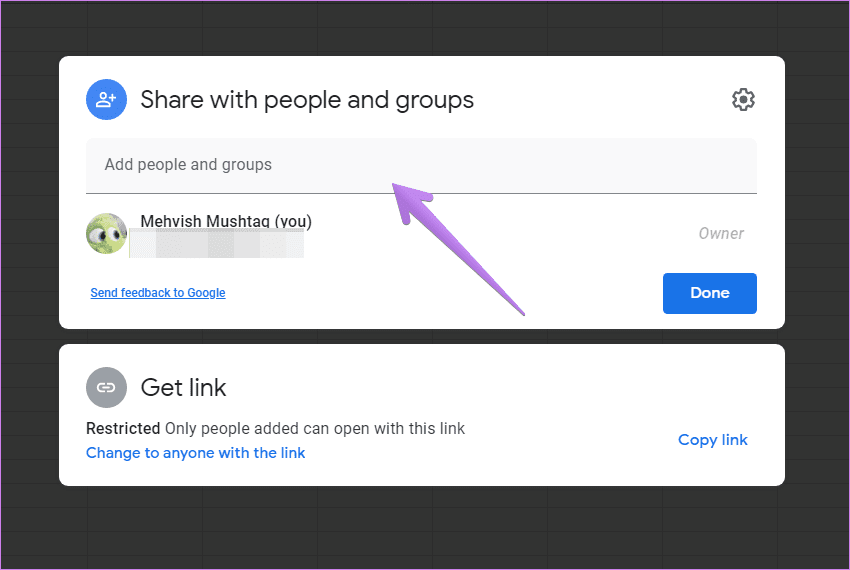Image resolution: width=850 pixels, height=570 pixels.
Task: Select Change to anyone with the link
Action: coord(195,453)
